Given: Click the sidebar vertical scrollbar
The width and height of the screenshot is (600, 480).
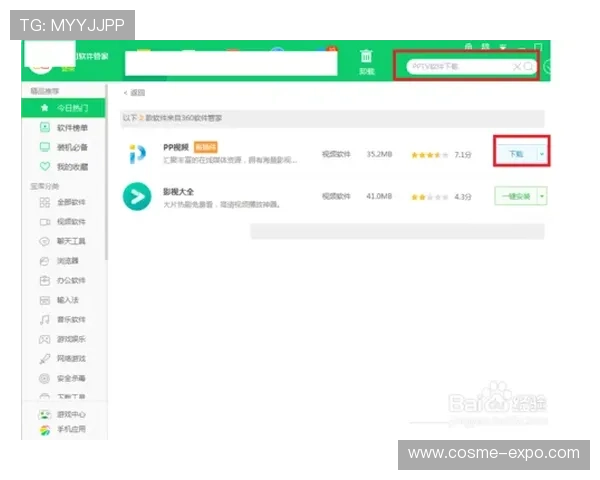Looking at the screenshot, I should point(106,172).
